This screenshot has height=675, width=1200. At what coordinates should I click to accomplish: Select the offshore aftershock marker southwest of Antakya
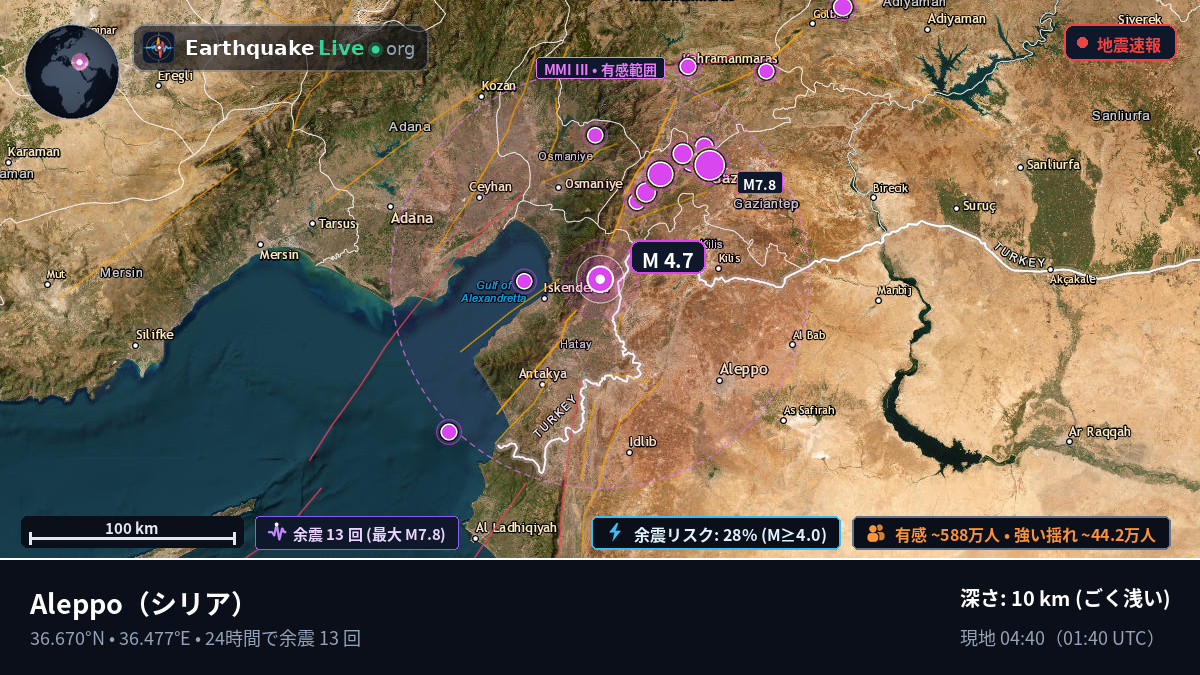[x=449, y=432]
